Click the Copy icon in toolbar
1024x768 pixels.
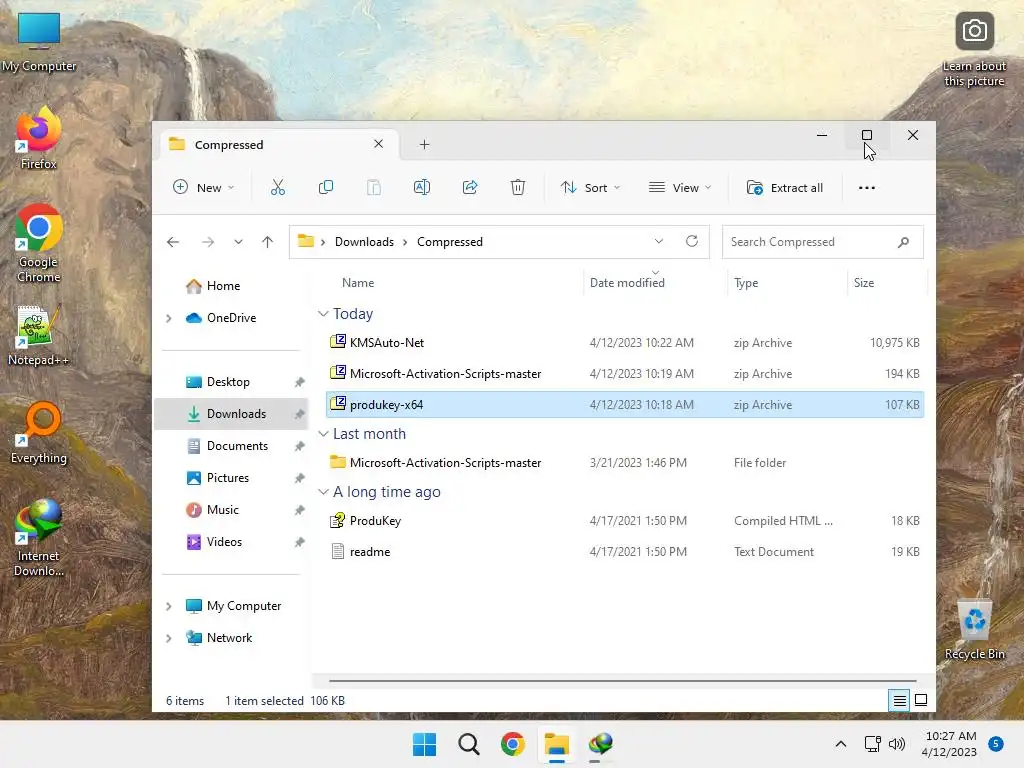(325, 187)
